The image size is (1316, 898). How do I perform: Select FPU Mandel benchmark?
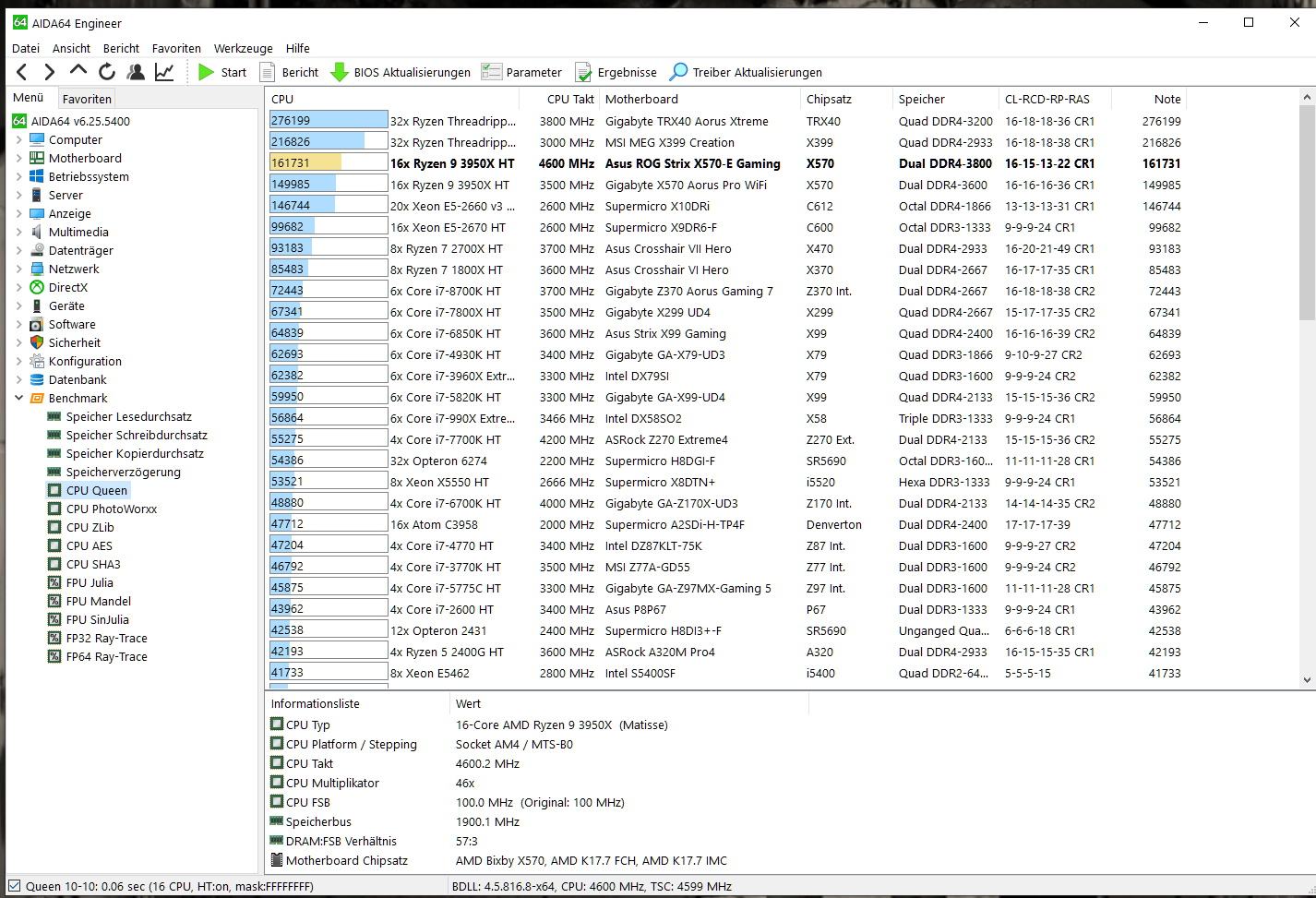point(99,601)
